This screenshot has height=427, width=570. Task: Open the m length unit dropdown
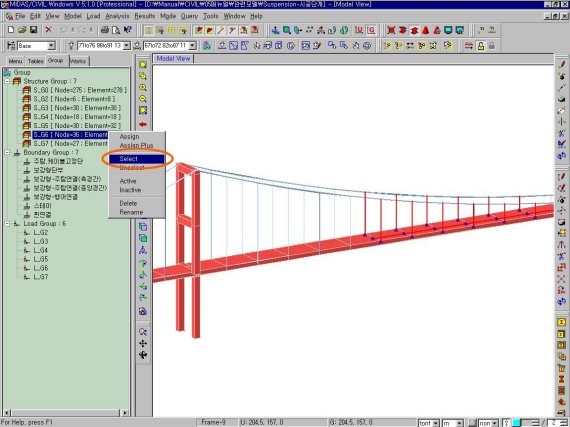point(459,423)
